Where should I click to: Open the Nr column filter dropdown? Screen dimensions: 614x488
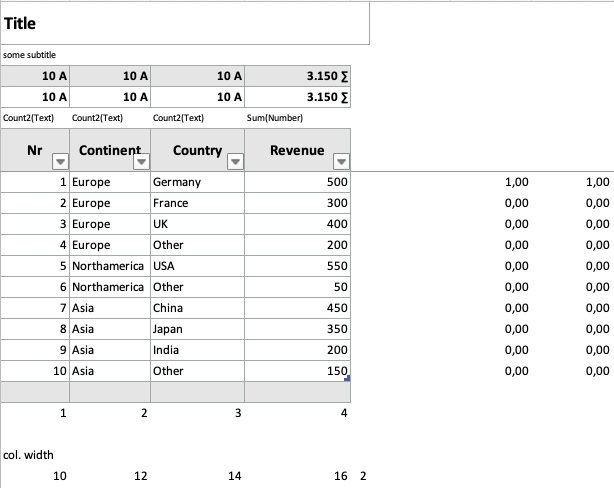coord(60,162)
